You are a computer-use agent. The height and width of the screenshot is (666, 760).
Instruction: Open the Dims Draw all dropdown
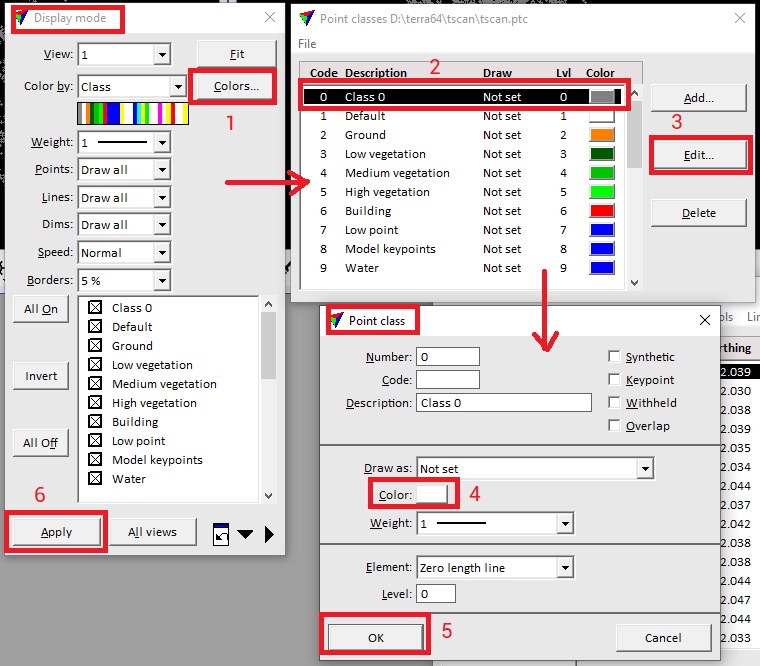click(x=162, y=225)
